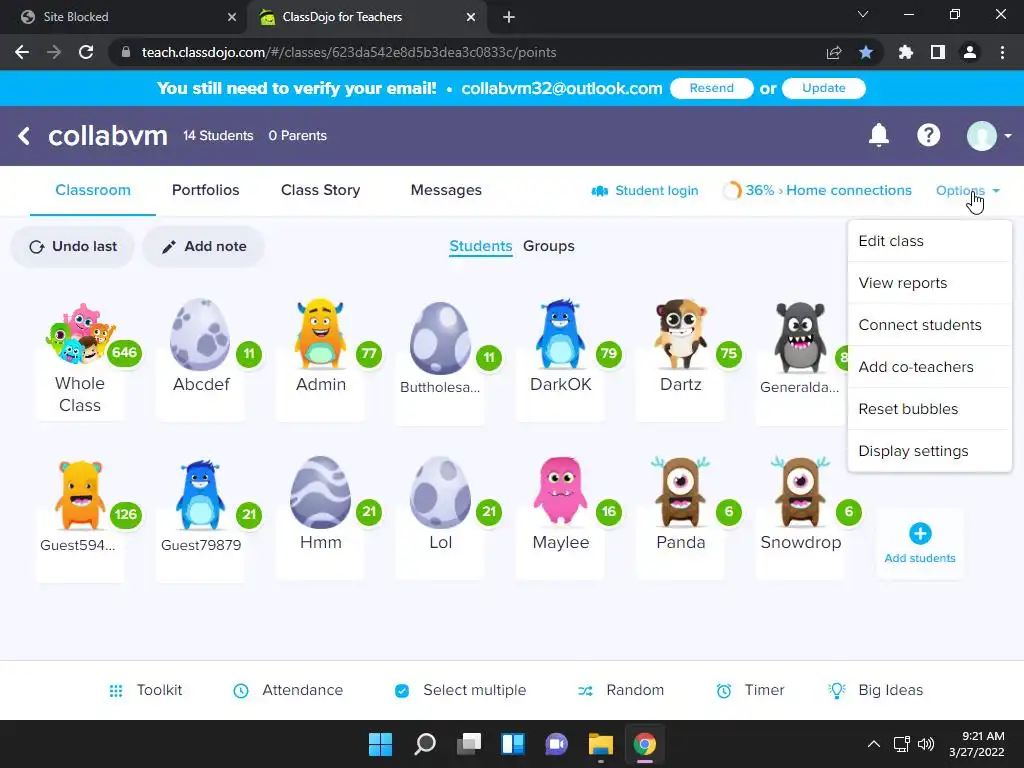This screenshot has height=768, width=1024.
Task: Open taskbar Search
Action: [424, 744]
